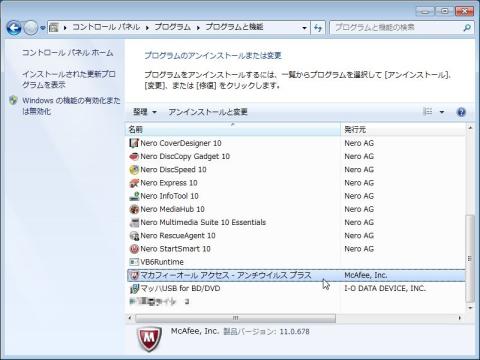Select Nero StartSmart 10 icon

point(134,249)
